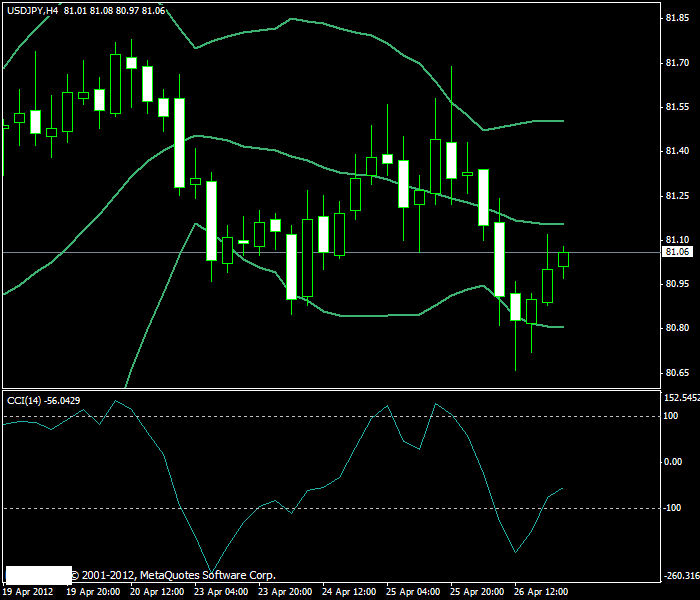
Task: Click the MetaQuotes Software Corp. copyright text
Action: (x=173, y=575)
